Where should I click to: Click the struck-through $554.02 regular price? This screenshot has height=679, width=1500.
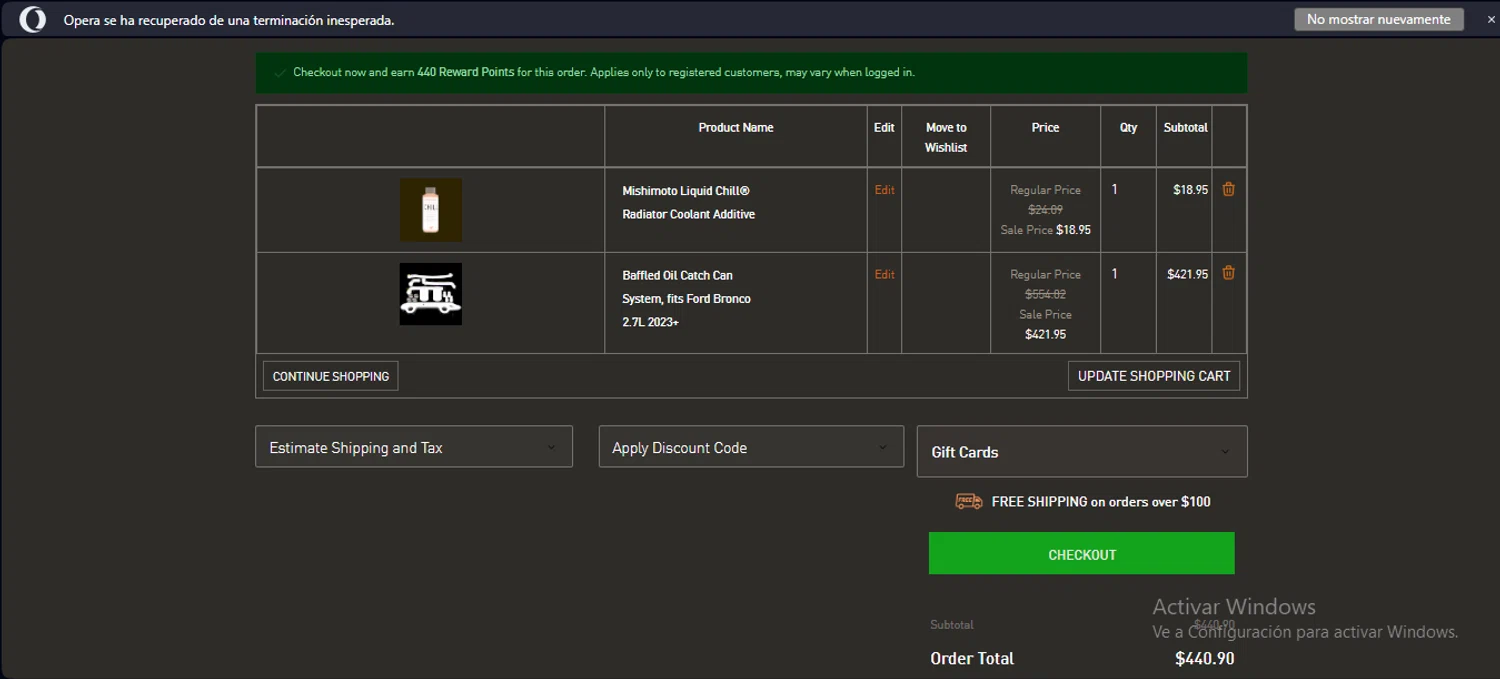[x=1045, y=294]
